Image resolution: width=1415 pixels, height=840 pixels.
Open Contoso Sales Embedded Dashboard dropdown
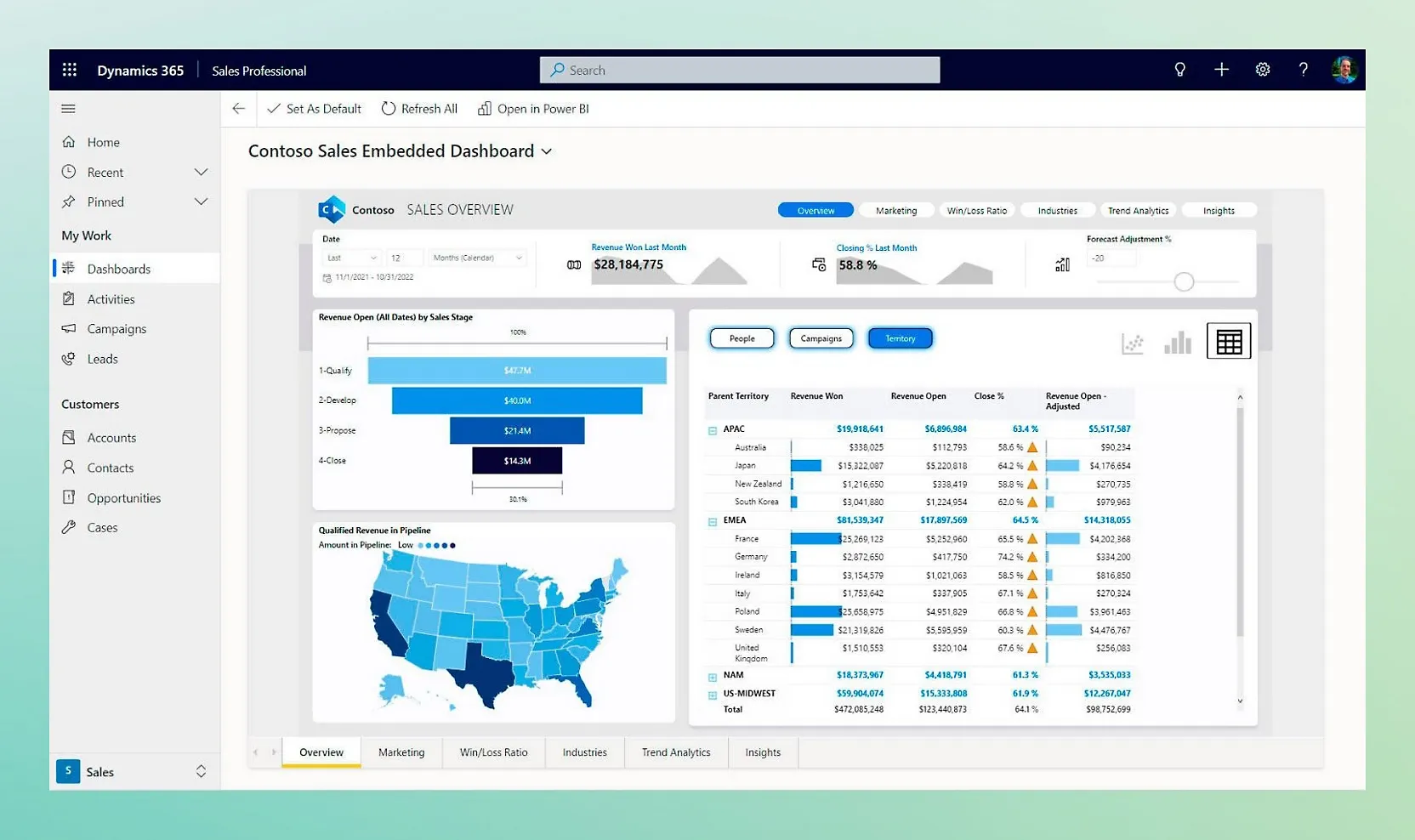[547, 151]
